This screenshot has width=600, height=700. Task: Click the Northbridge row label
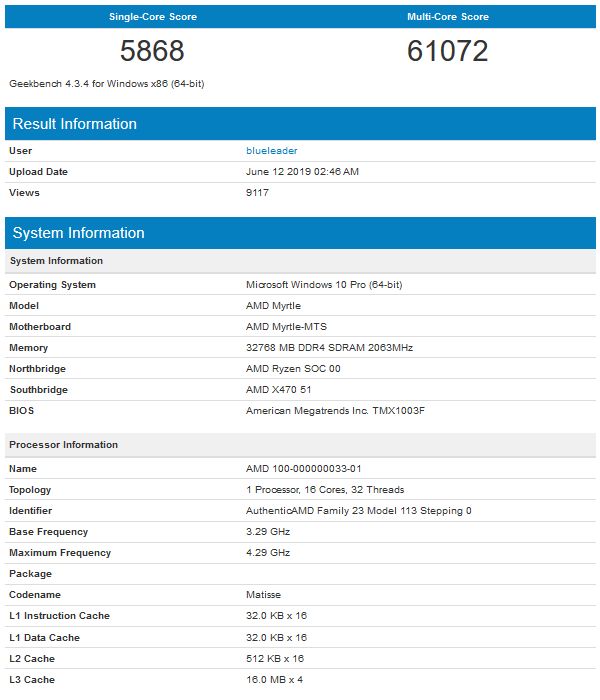click(x=37, y=369)
